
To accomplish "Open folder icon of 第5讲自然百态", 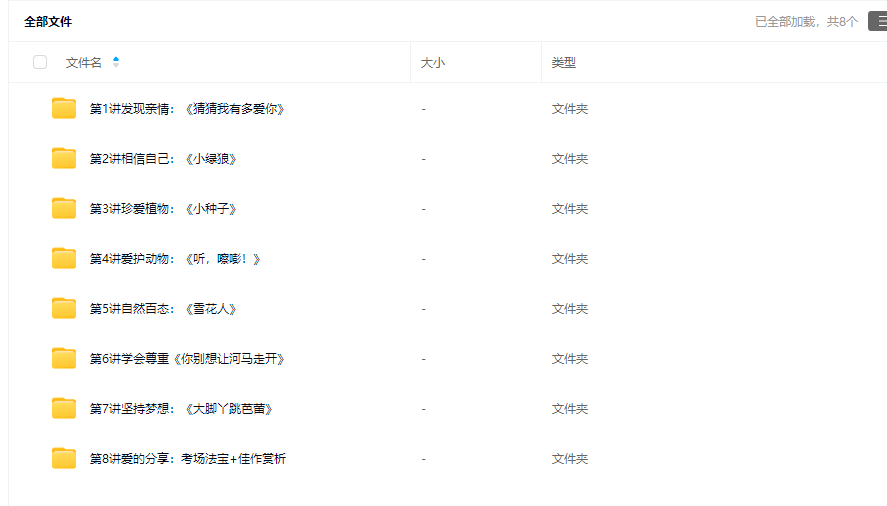I will [64, 309].
